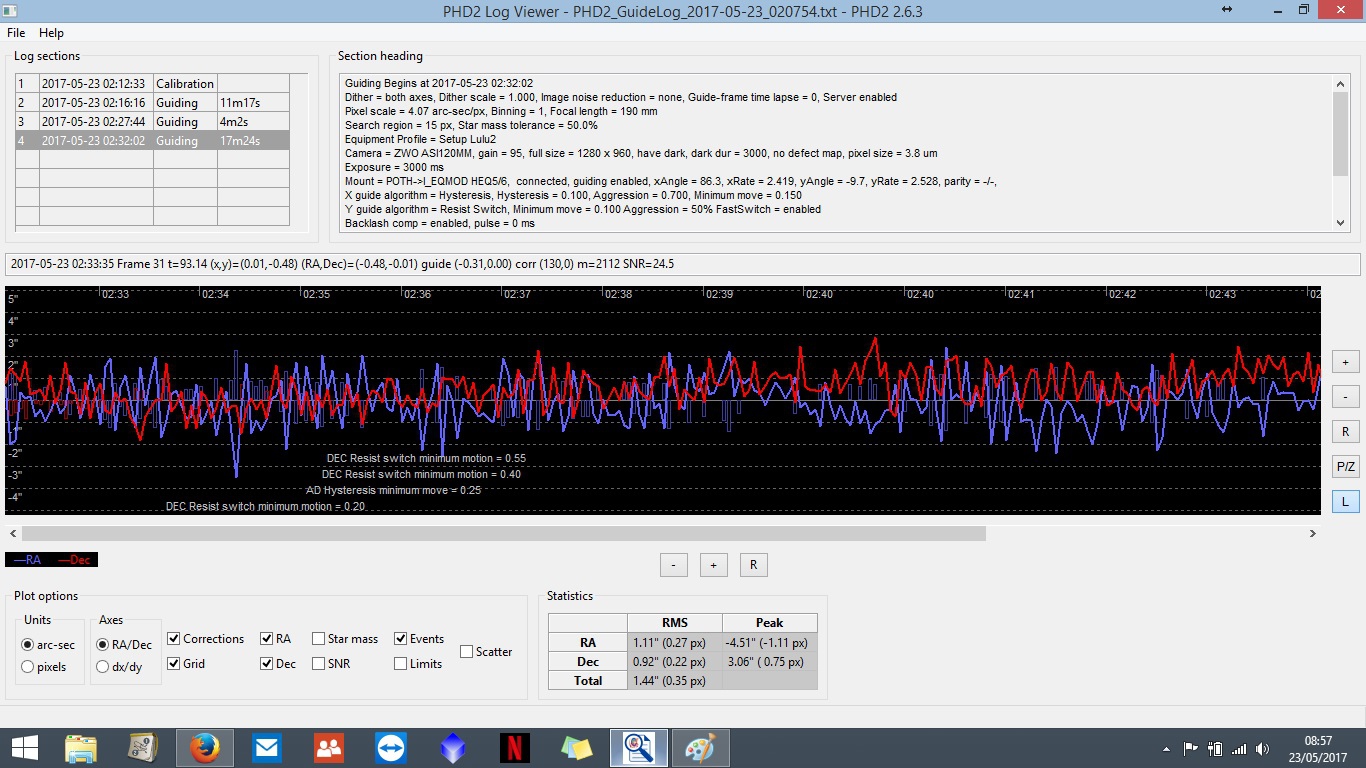Switch to PHD2 Log Viewer taskbar icon
Viewport: 1366px width, 768px height.
(639, 748)
